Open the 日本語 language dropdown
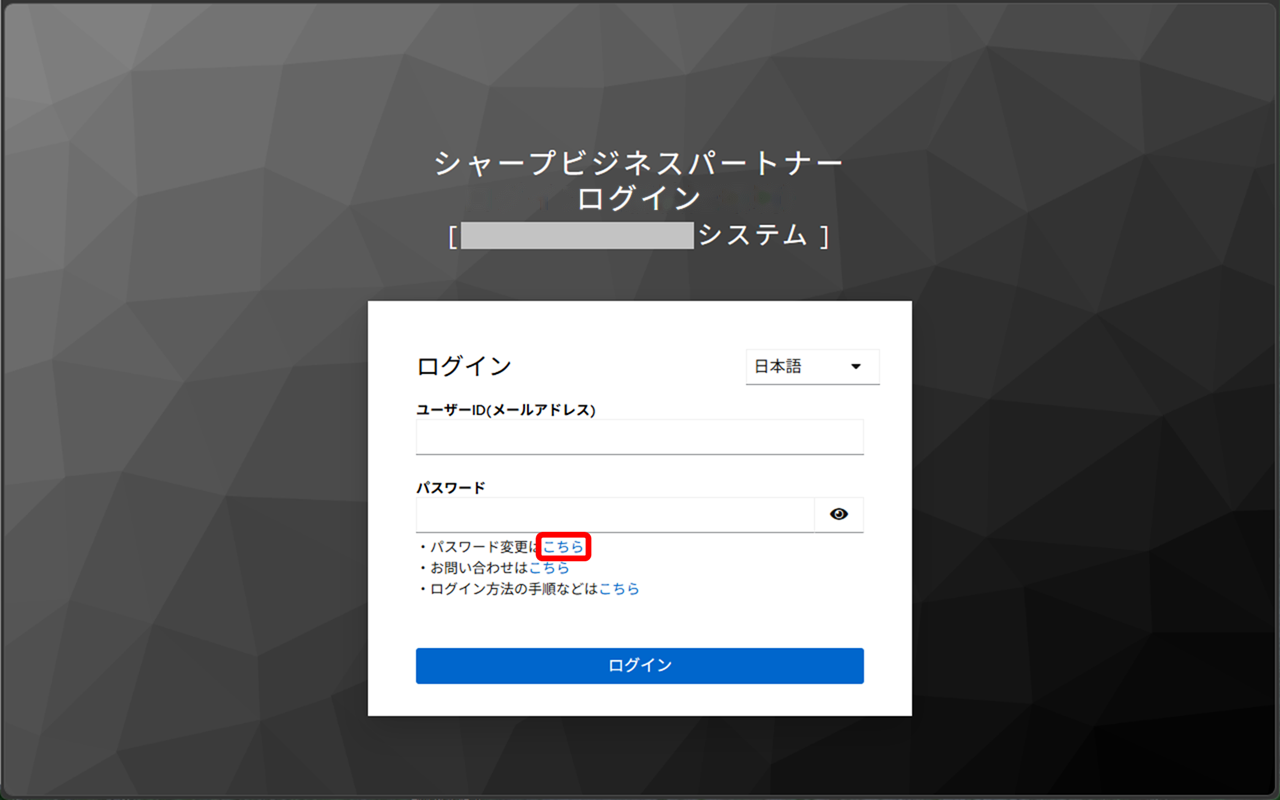Screen dimensions: 1280x800 [x=812, y=367]
